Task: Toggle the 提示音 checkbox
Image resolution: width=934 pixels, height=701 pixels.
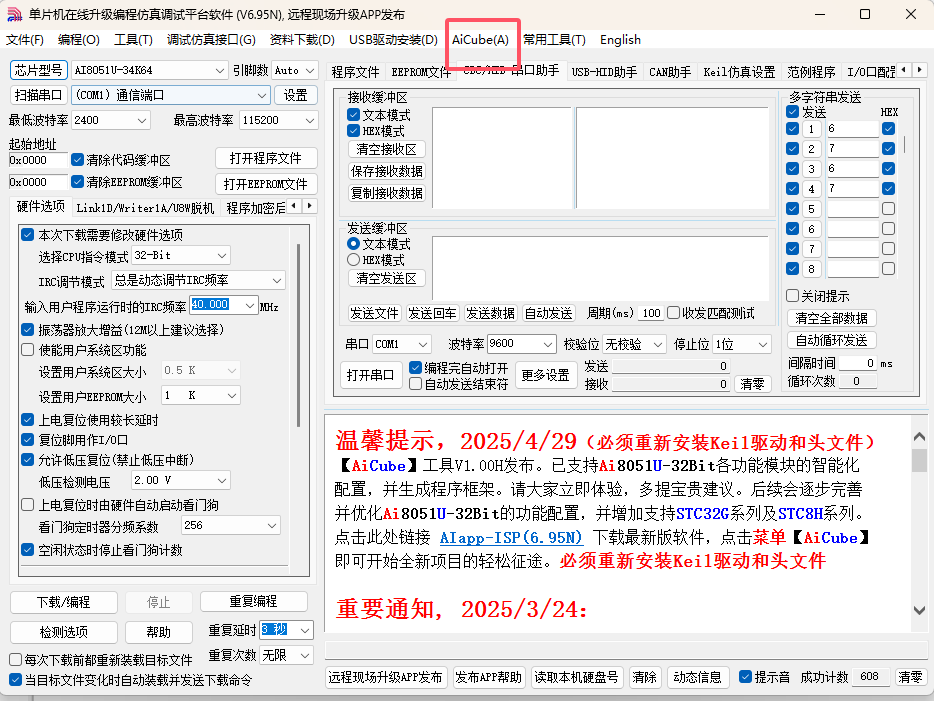Action: click(745, 677)
